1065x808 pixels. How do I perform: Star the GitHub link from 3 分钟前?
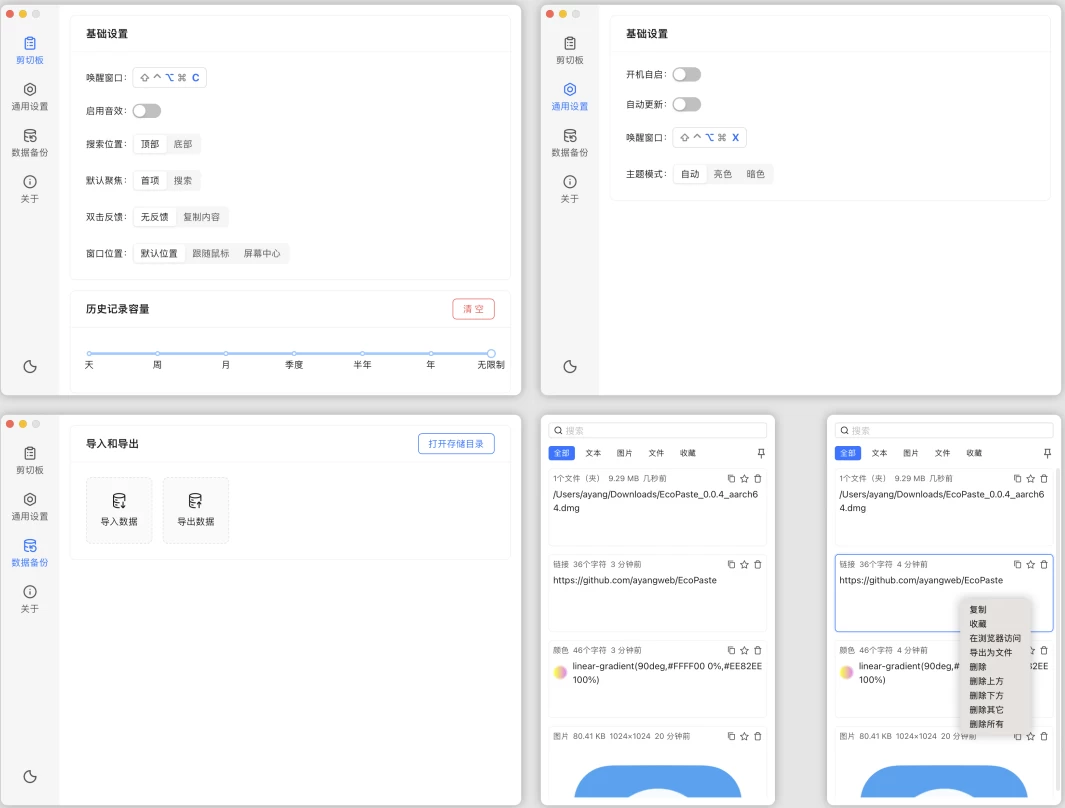(744, 564)
